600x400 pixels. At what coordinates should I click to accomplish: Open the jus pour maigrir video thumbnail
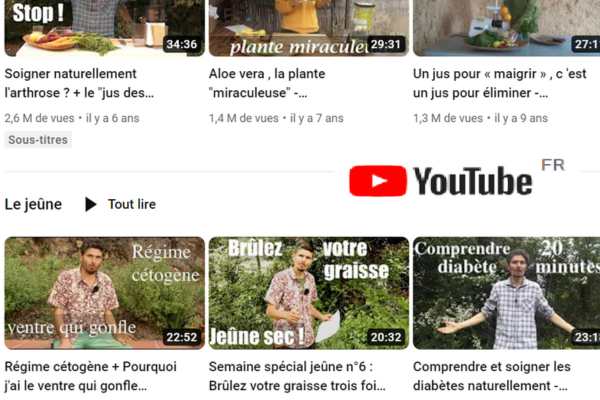507,28
